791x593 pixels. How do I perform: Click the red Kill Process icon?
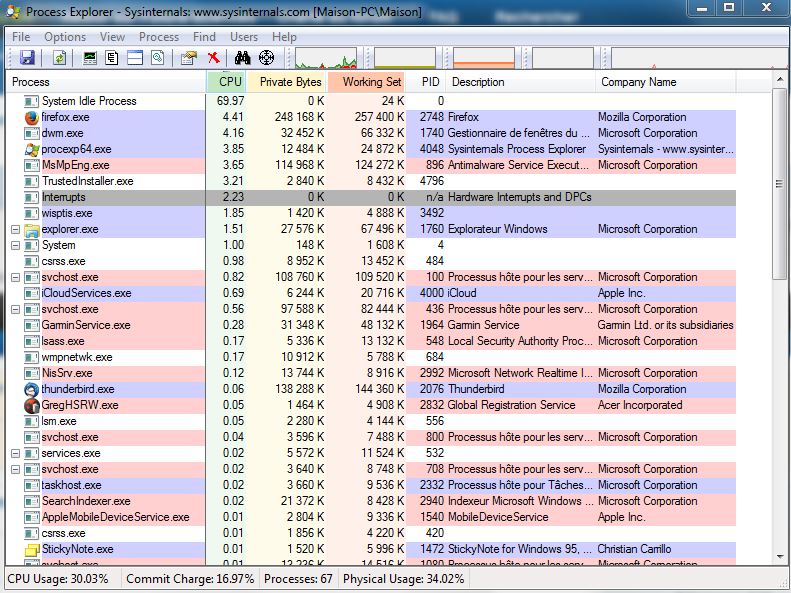(214, 58)
